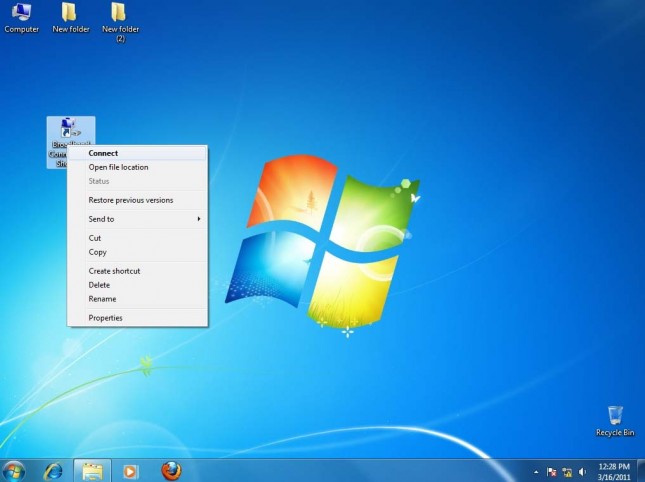Image resolution: width=645 pixels, height=482 pixels.
Task: Select the Recycle Bin icon
Action: (615, 421)
